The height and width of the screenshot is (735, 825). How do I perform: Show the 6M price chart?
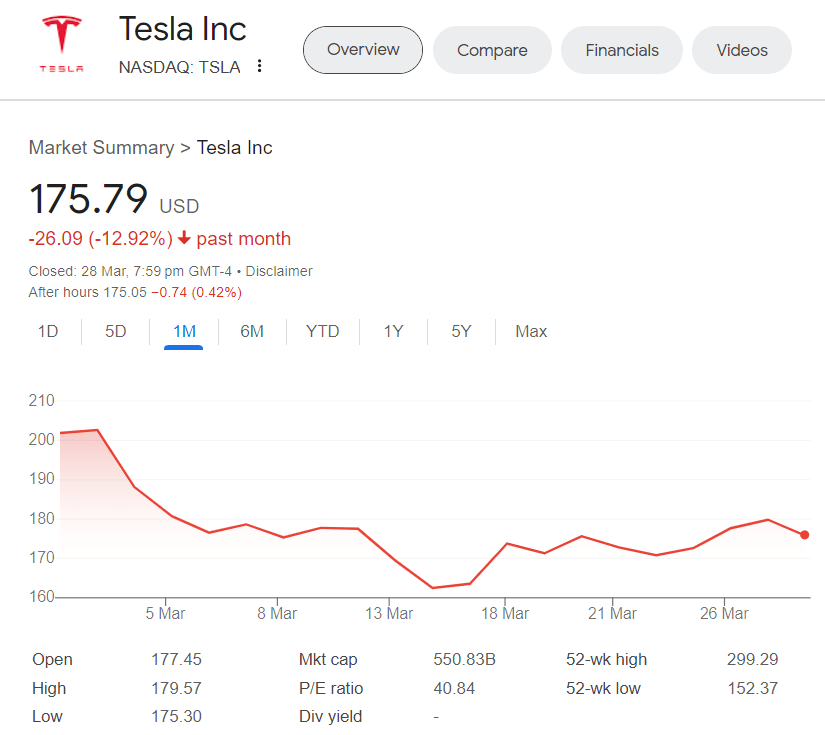(x=252, y=332)
